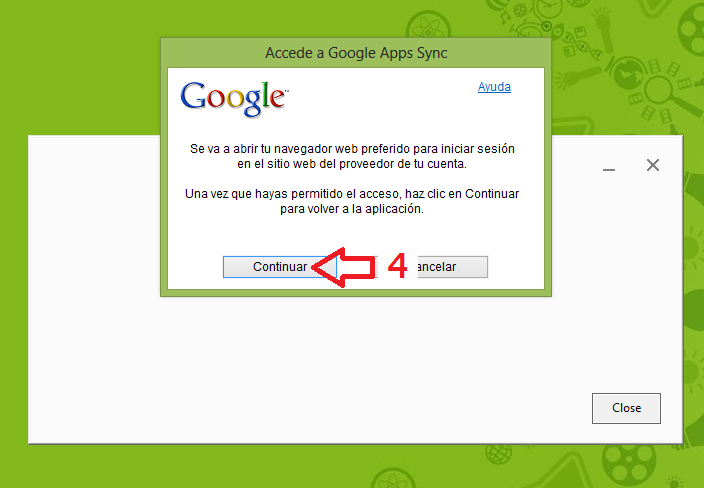
Task: Click the Close button in white window
Action: 626,408
